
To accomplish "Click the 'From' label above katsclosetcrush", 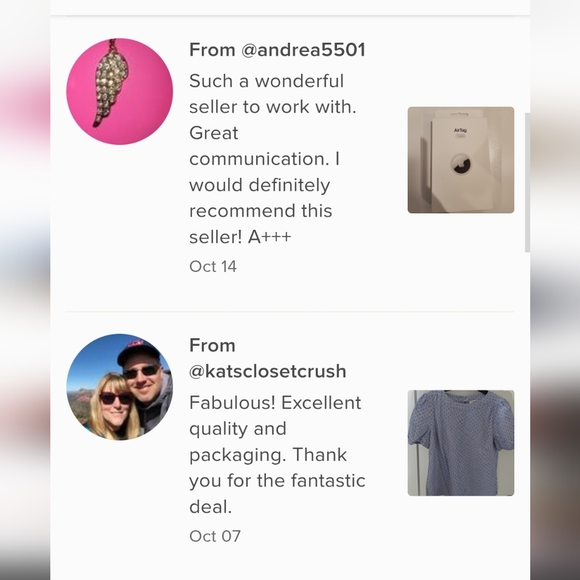I will click(x=212, y=345).
